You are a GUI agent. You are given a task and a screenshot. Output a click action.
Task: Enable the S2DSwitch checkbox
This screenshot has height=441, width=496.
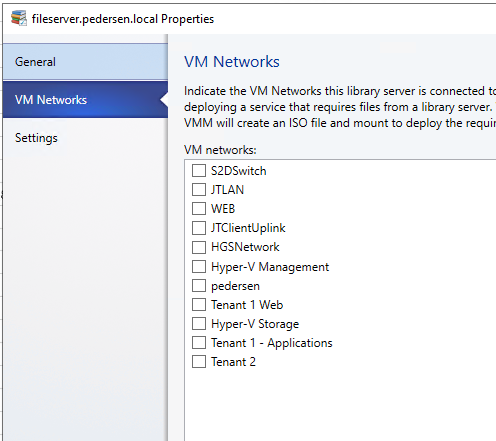click(199, 171)
